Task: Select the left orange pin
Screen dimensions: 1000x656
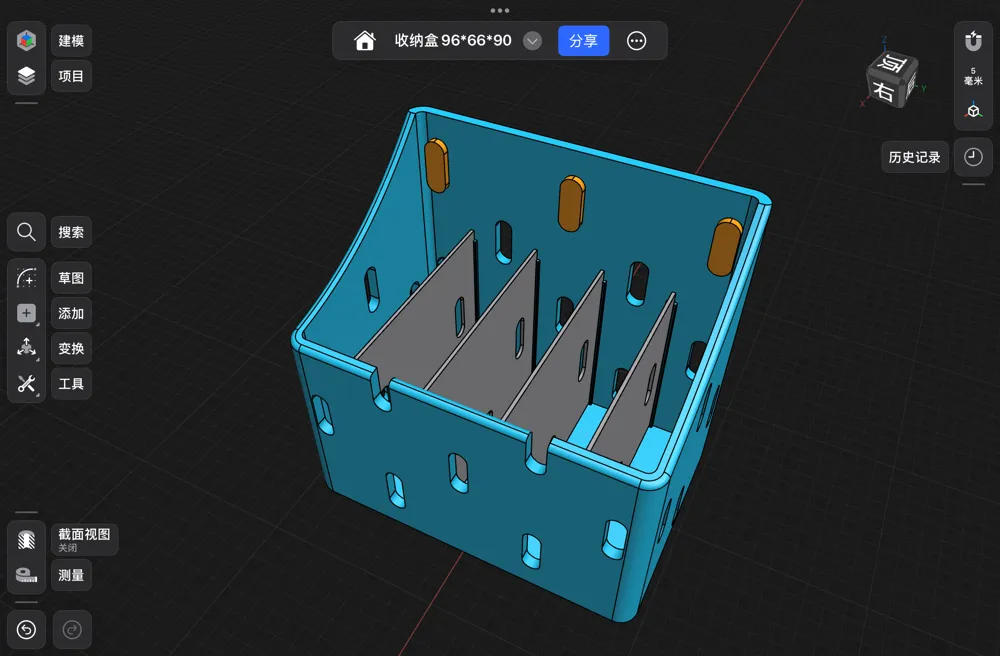Action: tap(437, 165)
